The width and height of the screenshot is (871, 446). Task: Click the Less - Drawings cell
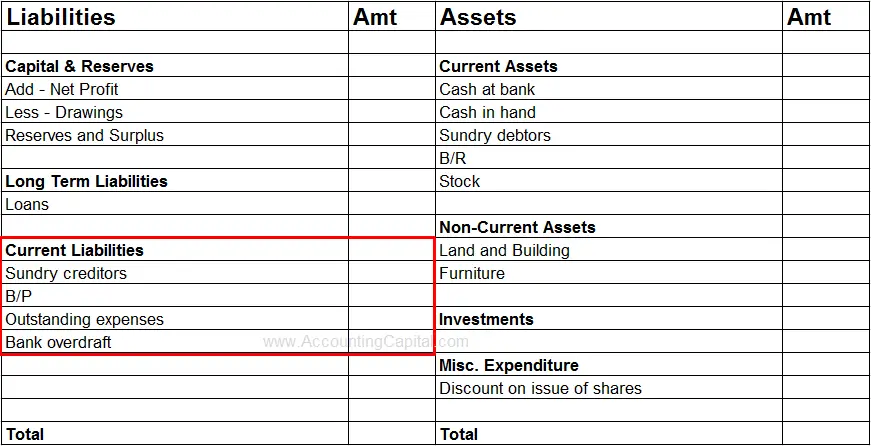tap(64, 112)
